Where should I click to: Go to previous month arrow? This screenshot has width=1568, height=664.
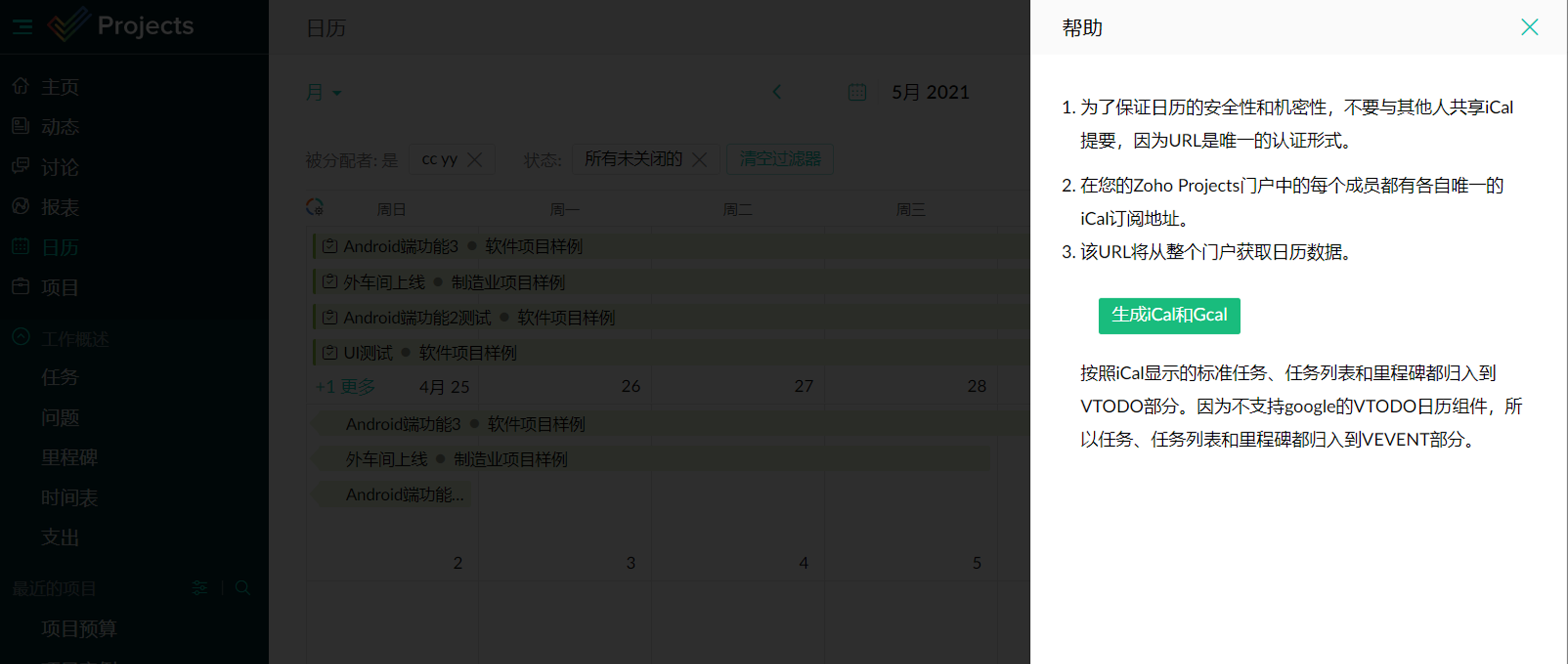(x=777, y=92)
